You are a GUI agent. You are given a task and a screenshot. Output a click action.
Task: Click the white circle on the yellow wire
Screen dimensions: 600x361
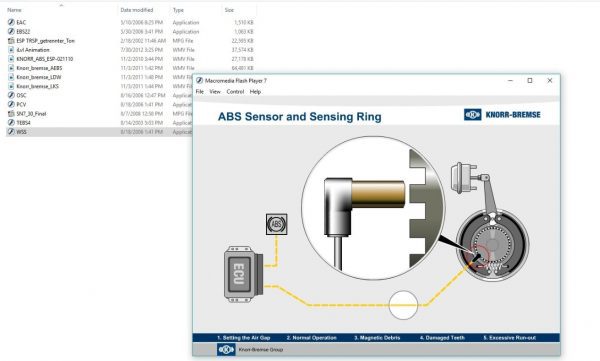click(403, 305)
